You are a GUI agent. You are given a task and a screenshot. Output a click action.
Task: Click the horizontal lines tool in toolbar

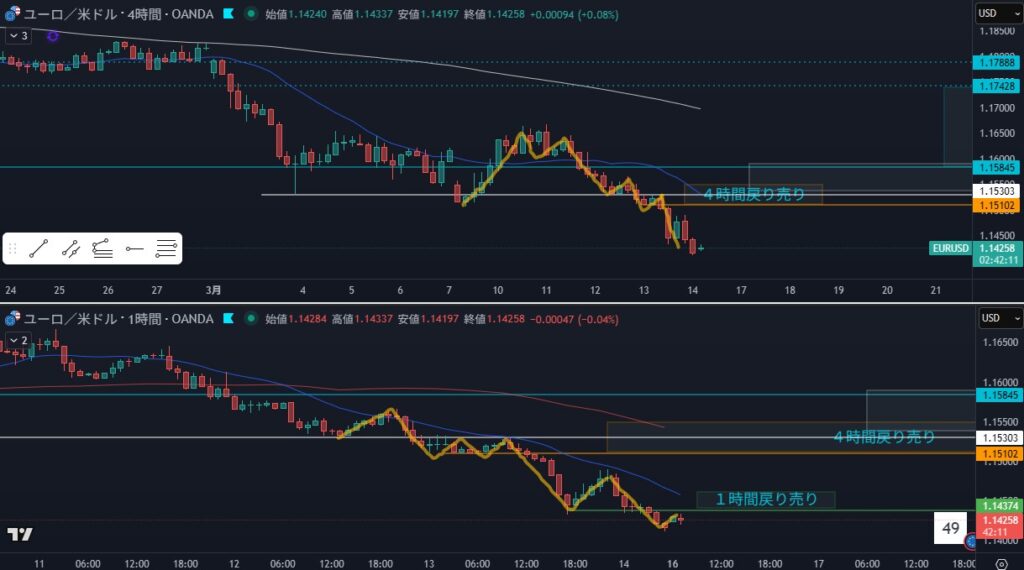[x=166, y=249]
